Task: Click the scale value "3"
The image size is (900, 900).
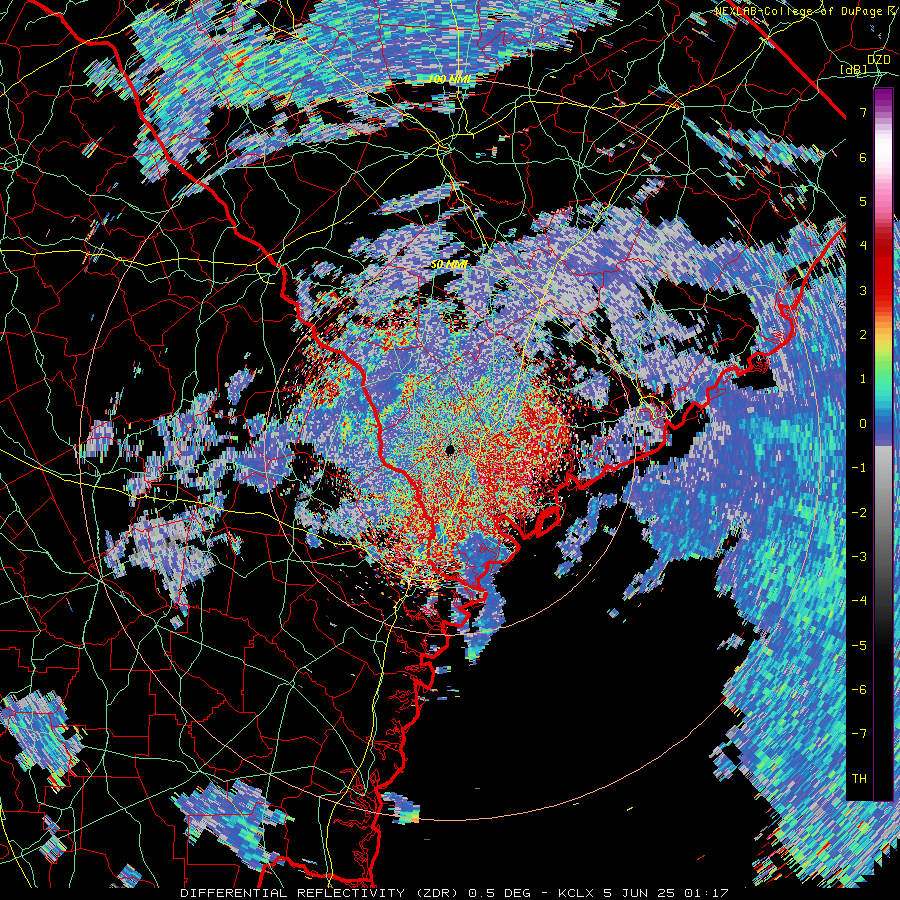Action: [x=863, y=290]
